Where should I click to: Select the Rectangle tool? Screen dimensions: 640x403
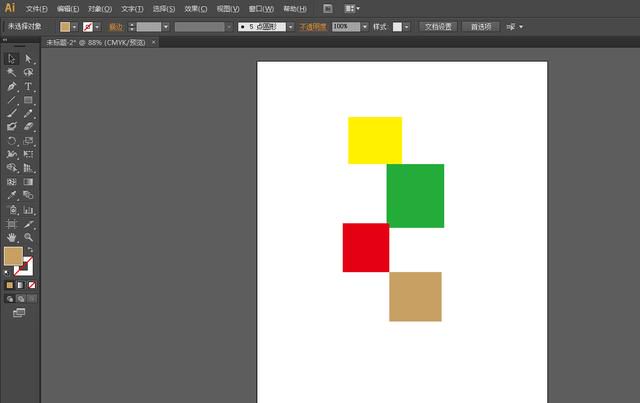28,100
